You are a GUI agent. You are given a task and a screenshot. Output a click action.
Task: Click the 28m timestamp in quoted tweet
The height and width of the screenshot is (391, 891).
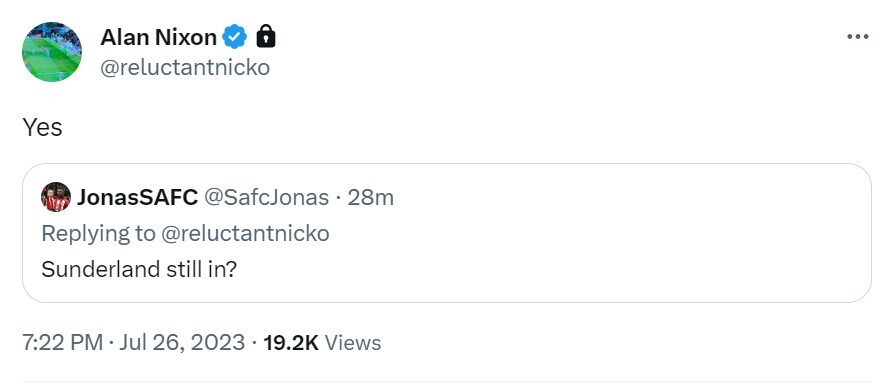[x=370, y=198]
